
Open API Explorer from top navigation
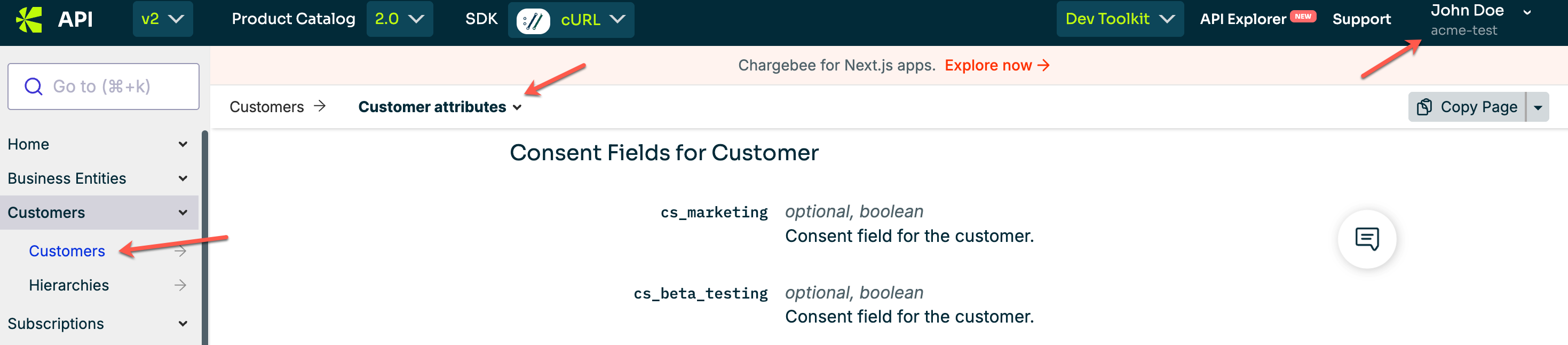coord(1242,20)
